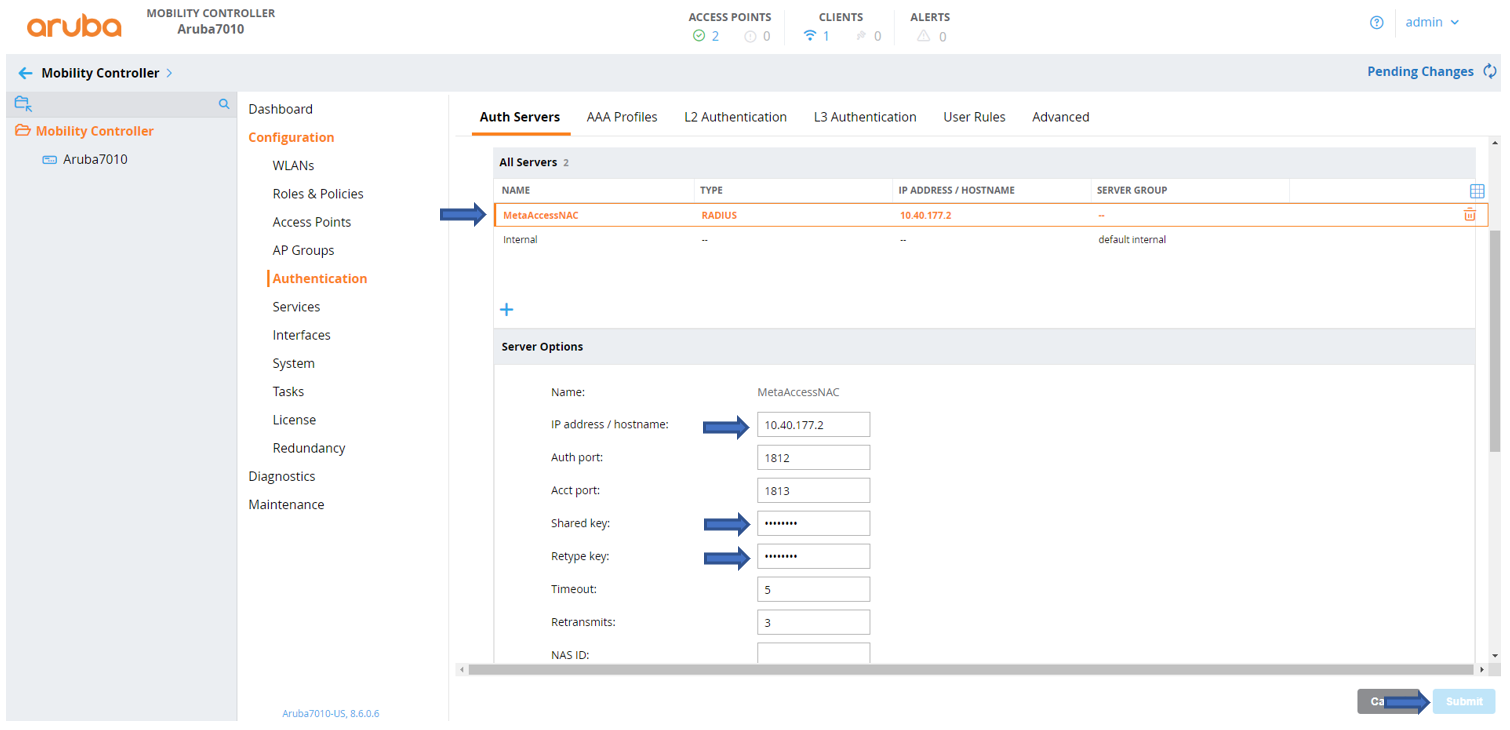1510x730 pixels.
Task: Click the Alerts count indicator
Action: pos(931,36)
